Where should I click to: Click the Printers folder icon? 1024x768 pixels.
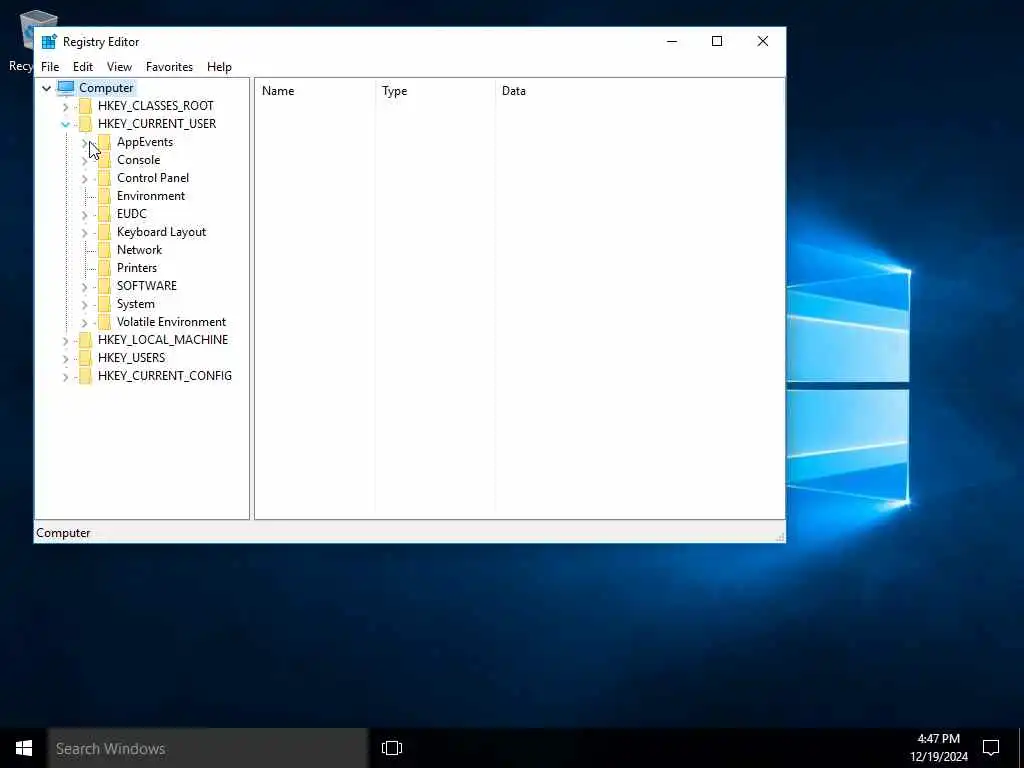[x=104, y=268]
